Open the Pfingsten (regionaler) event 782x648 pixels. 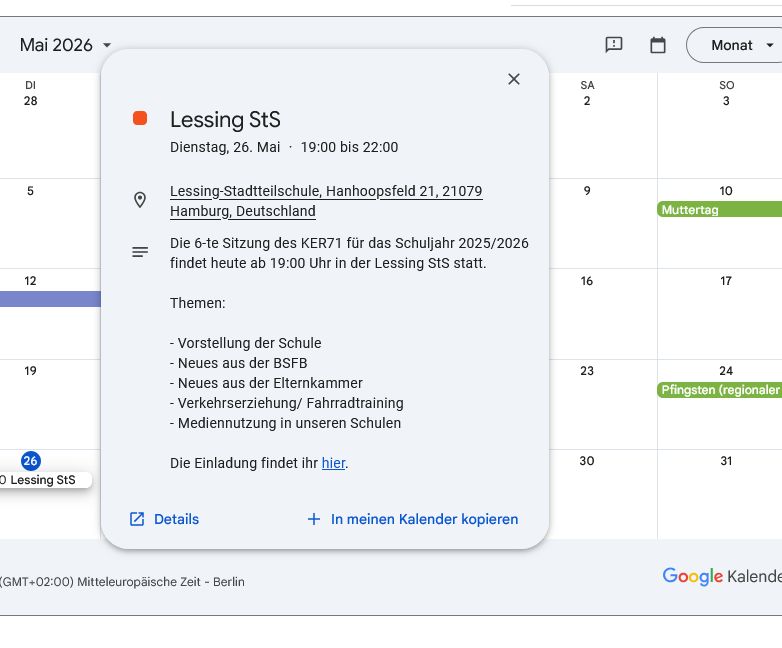(x=720, y=390)
